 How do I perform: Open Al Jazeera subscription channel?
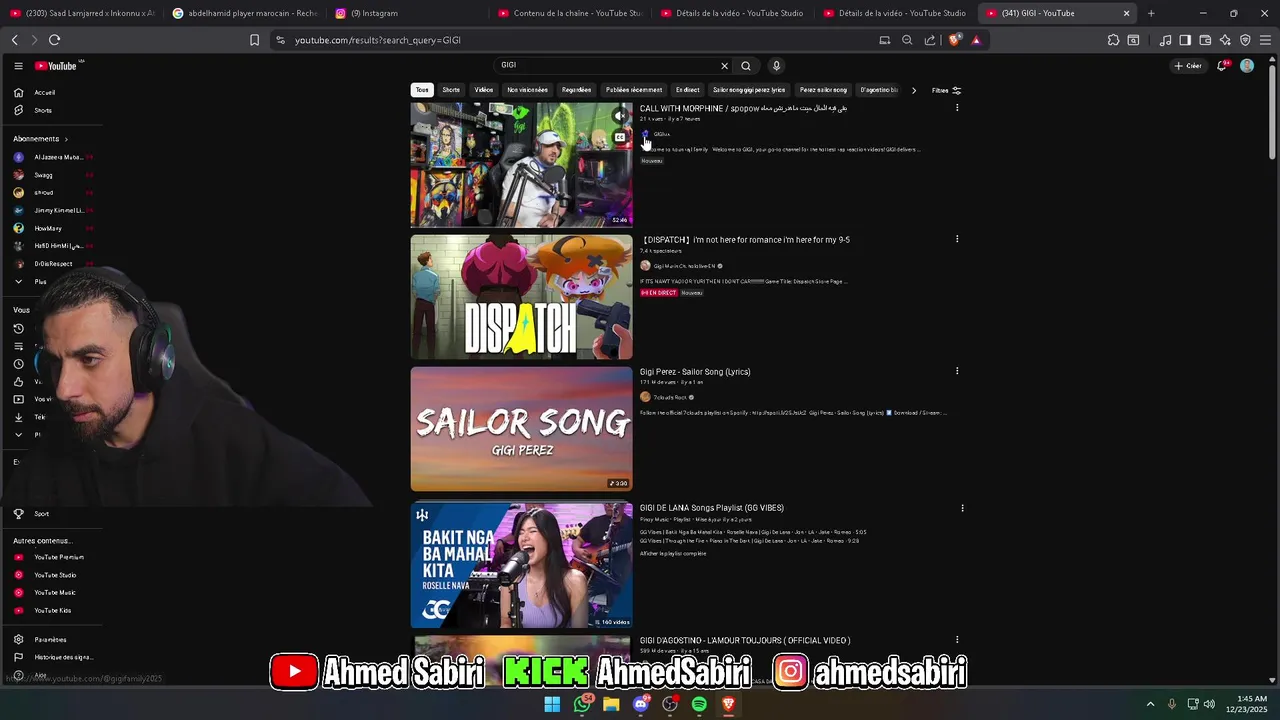point(53,157)
